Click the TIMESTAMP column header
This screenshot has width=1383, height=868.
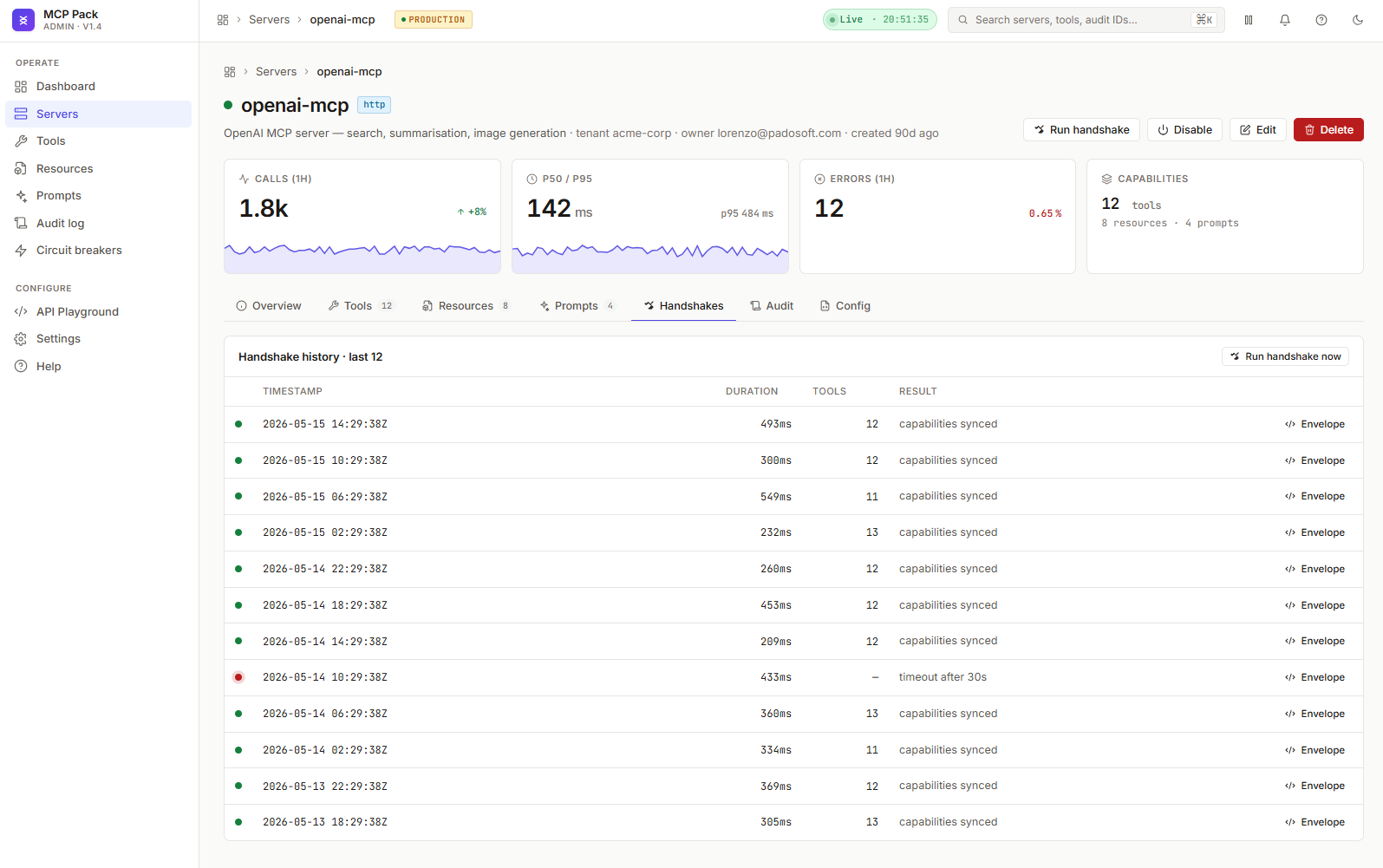pyautogui.click(x=292, y=392)
